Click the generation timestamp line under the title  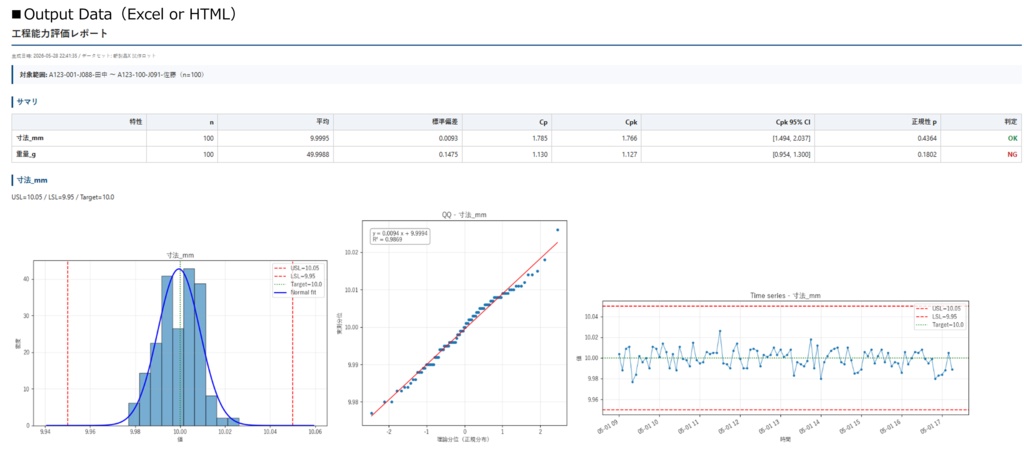pos(84,56)
